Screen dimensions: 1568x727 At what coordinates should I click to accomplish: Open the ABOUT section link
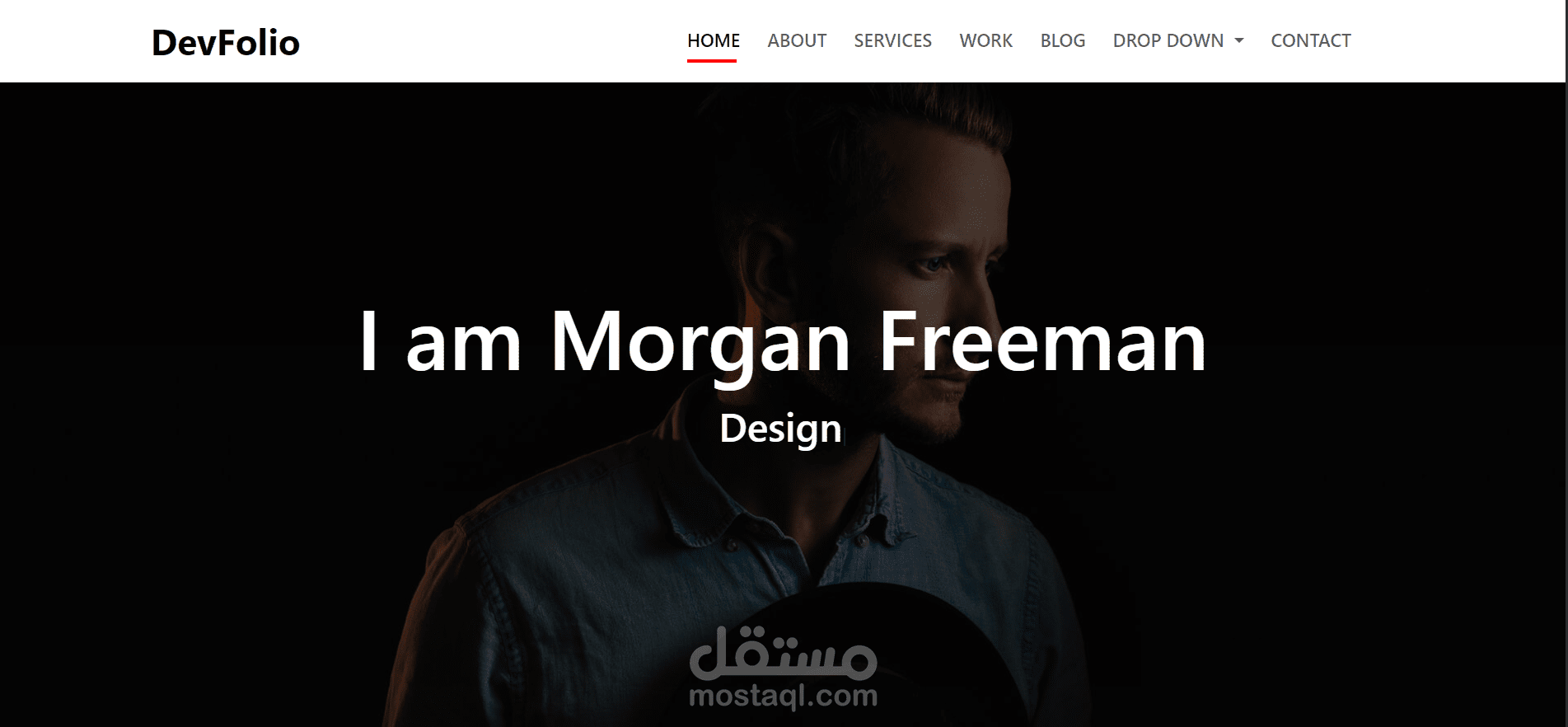point(797,40)
